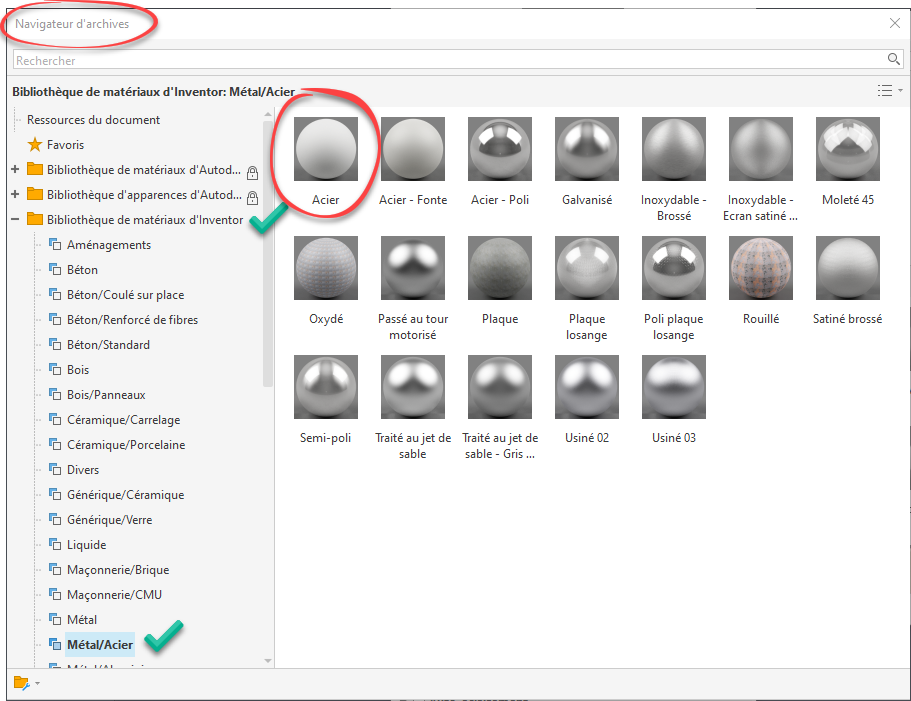Click lock icon beside Bibliothèque de matériaux d'Autodesk
Screen dimensions: 911x701
click(x=252, y=172)
